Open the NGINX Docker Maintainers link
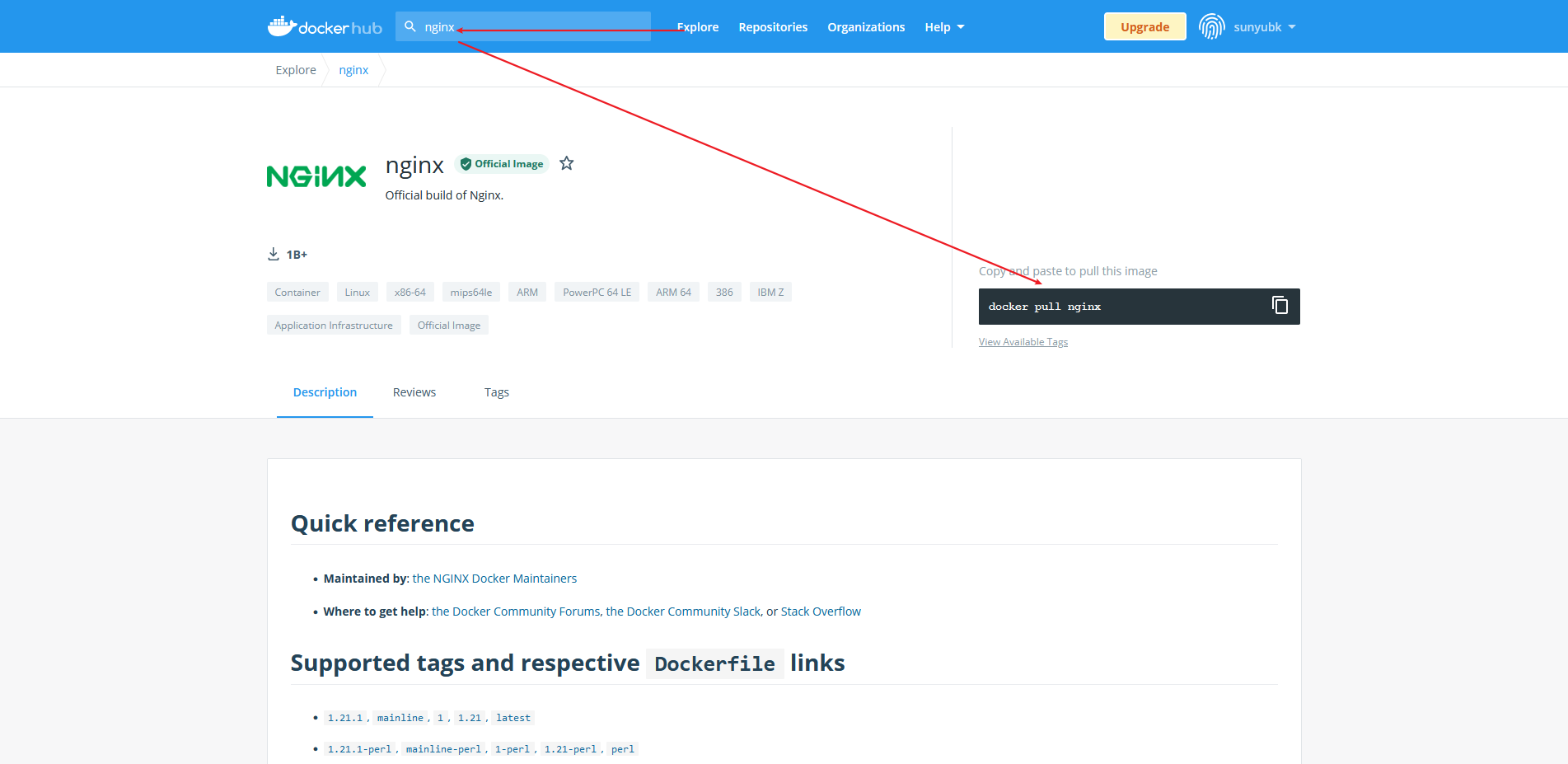The width and height of the screenshot is (1568, 764). pyautogui.click(x=494, y=579)
